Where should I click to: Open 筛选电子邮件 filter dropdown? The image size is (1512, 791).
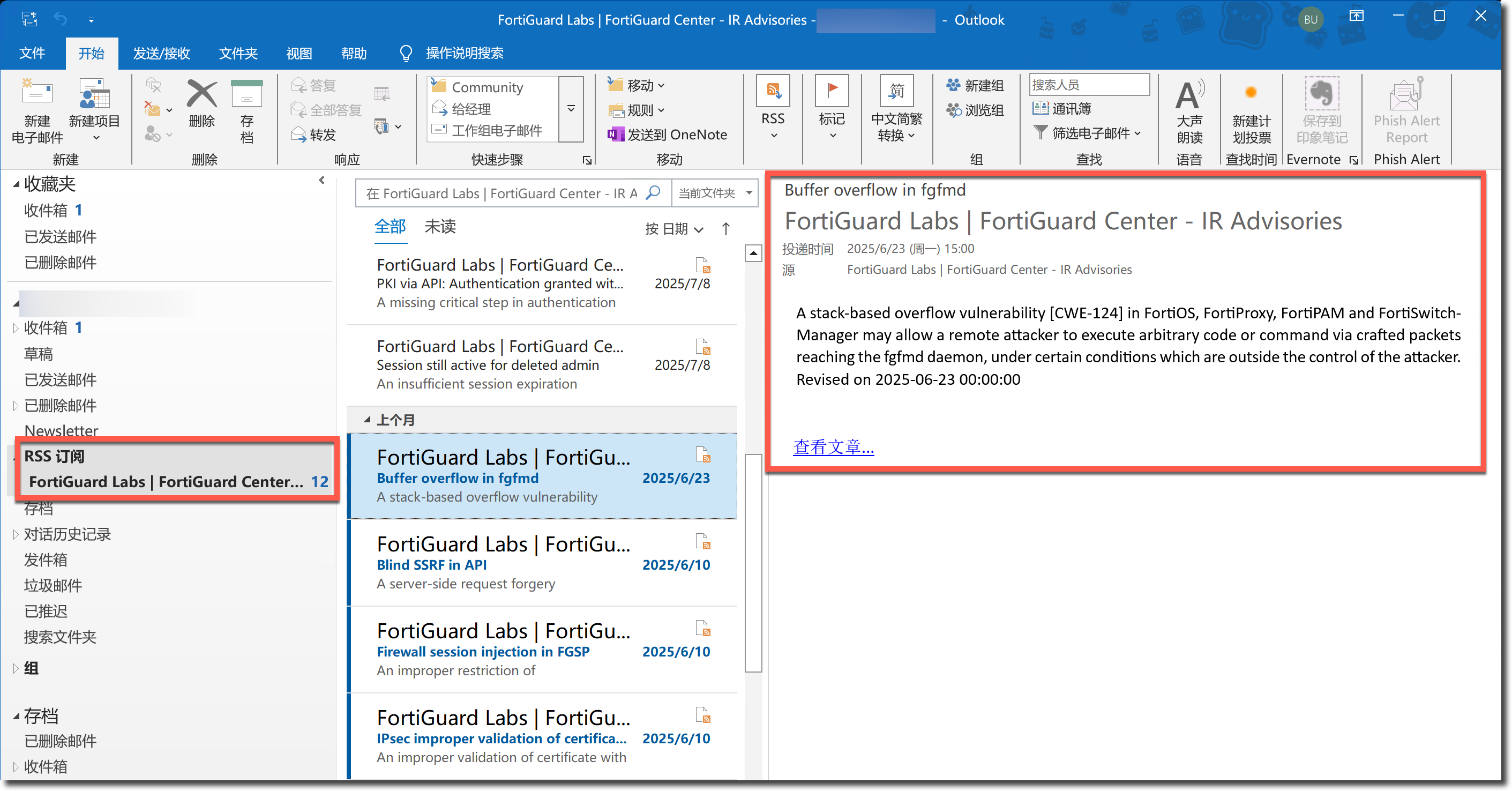1087,133
